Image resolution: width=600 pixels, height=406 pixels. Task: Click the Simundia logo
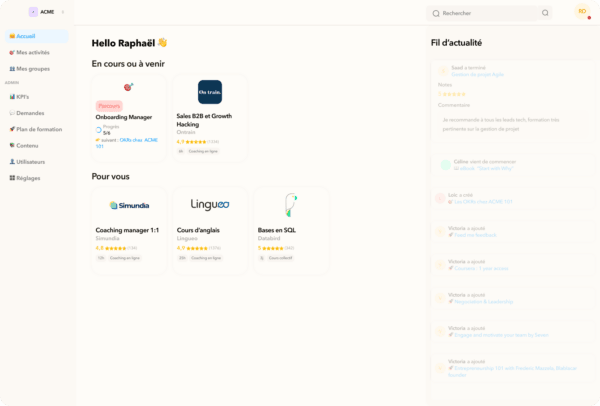(129, 205)
